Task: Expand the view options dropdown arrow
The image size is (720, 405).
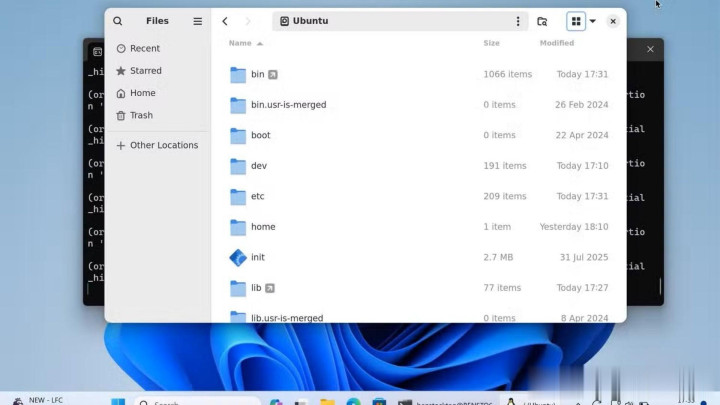Action: pos(592,21)
